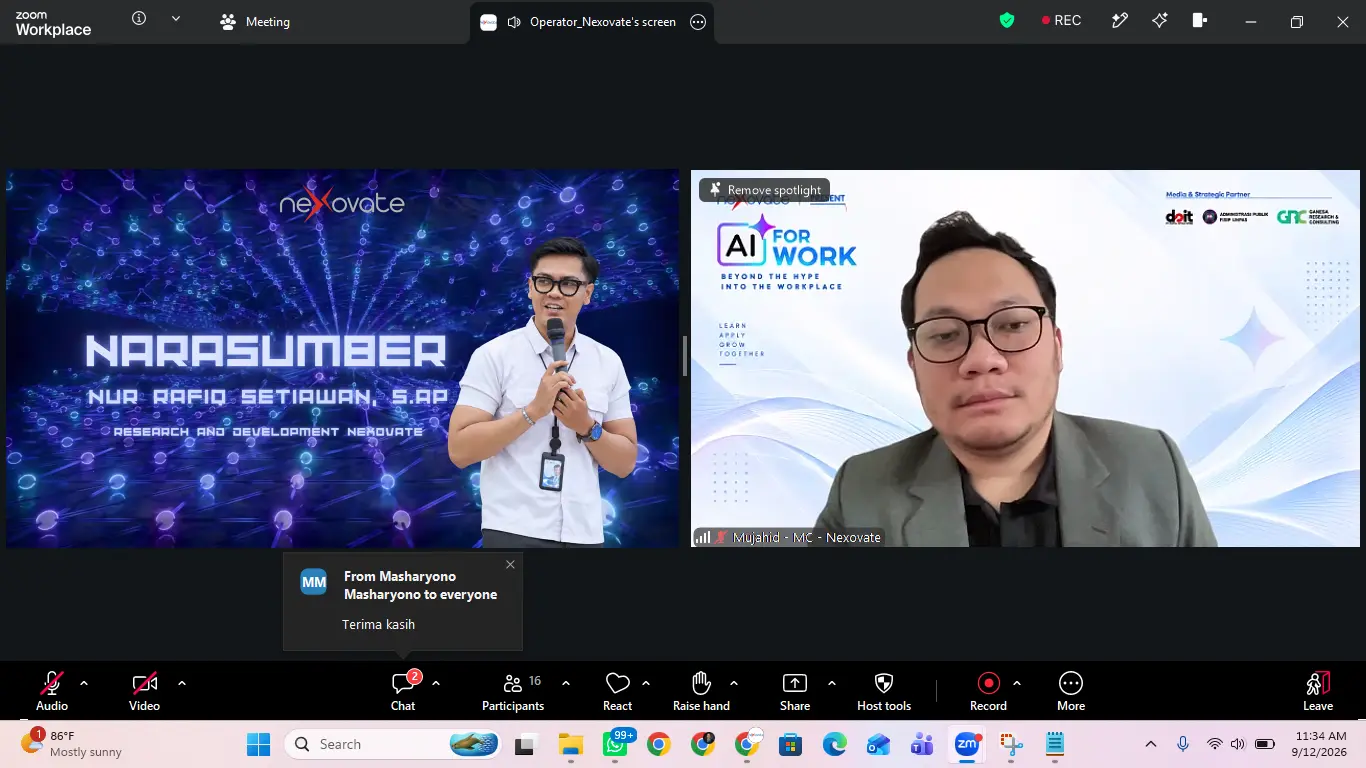Open the weather widget showing 86°F
Image resolution: width=1366 pixels, height=768 pixels.
pos(72,744)
